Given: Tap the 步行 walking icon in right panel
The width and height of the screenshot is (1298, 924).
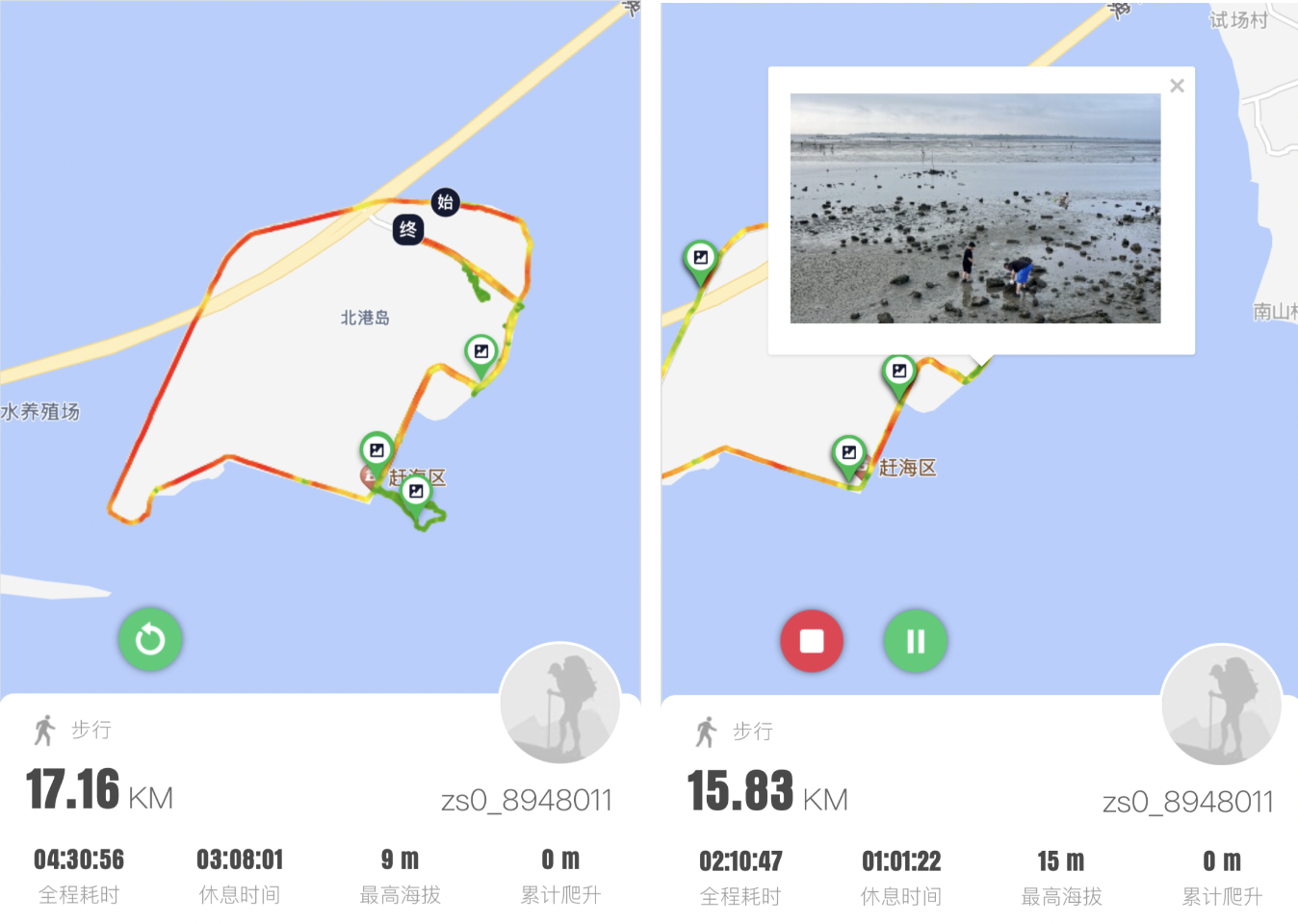Looking at the screenshot, I should [706, 731].
